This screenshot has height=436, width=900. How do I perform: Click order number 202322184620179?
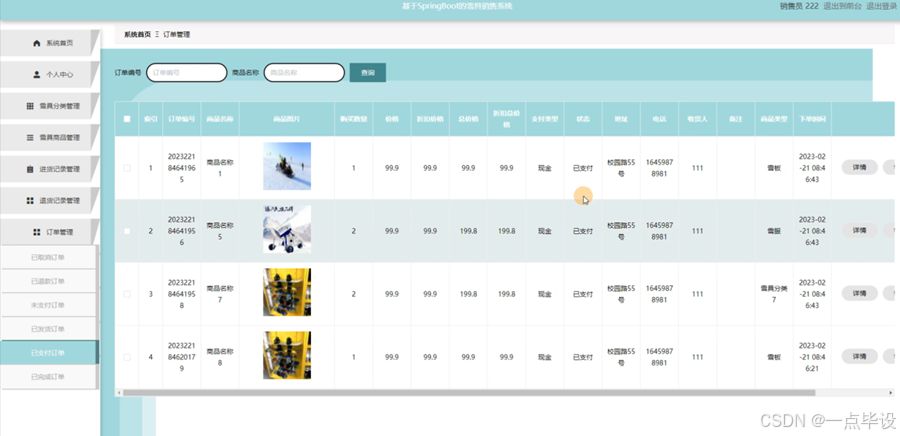coord(181,357)
